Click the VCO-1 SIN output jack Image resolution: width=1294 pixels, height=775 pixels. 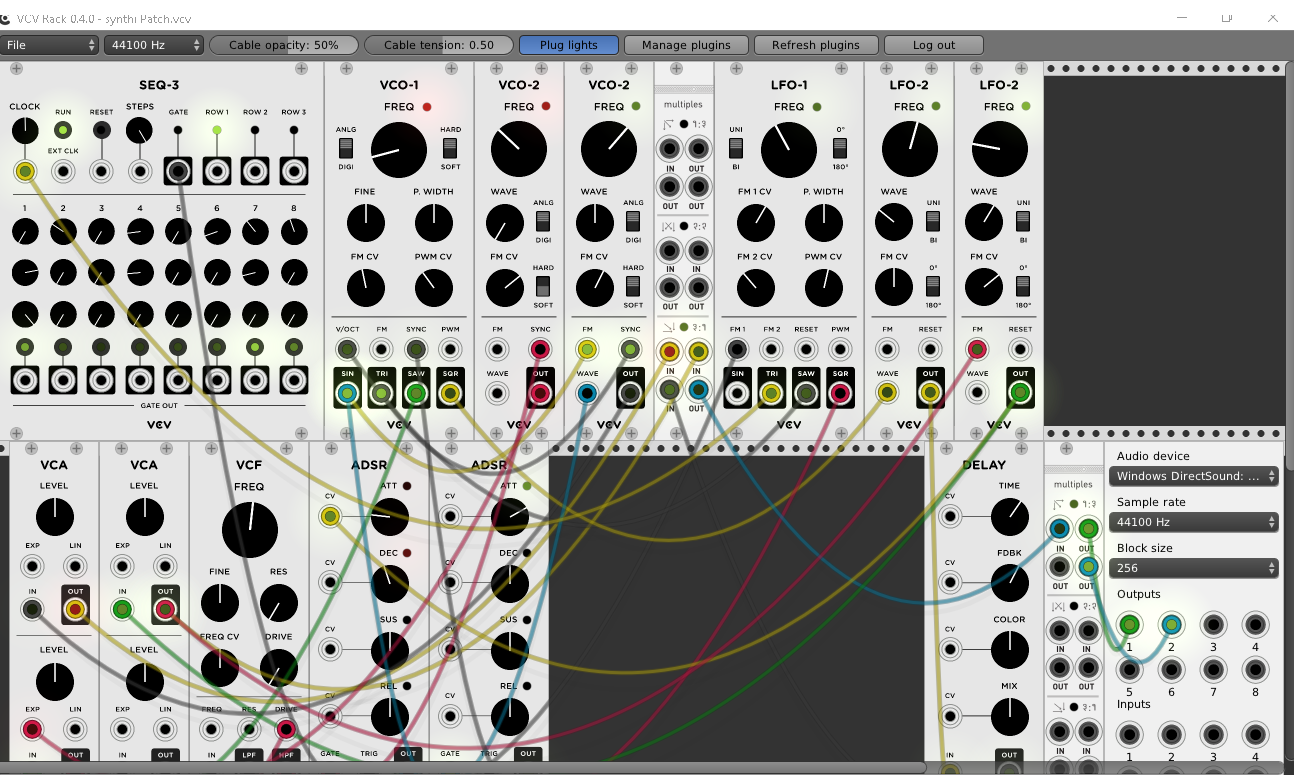point(347,394)
